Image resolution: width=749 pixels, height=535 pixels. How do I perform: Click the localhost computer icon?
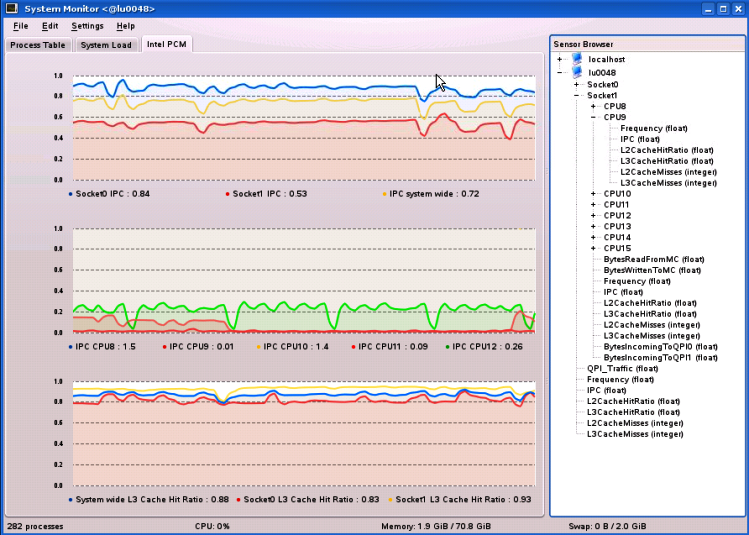577,60
